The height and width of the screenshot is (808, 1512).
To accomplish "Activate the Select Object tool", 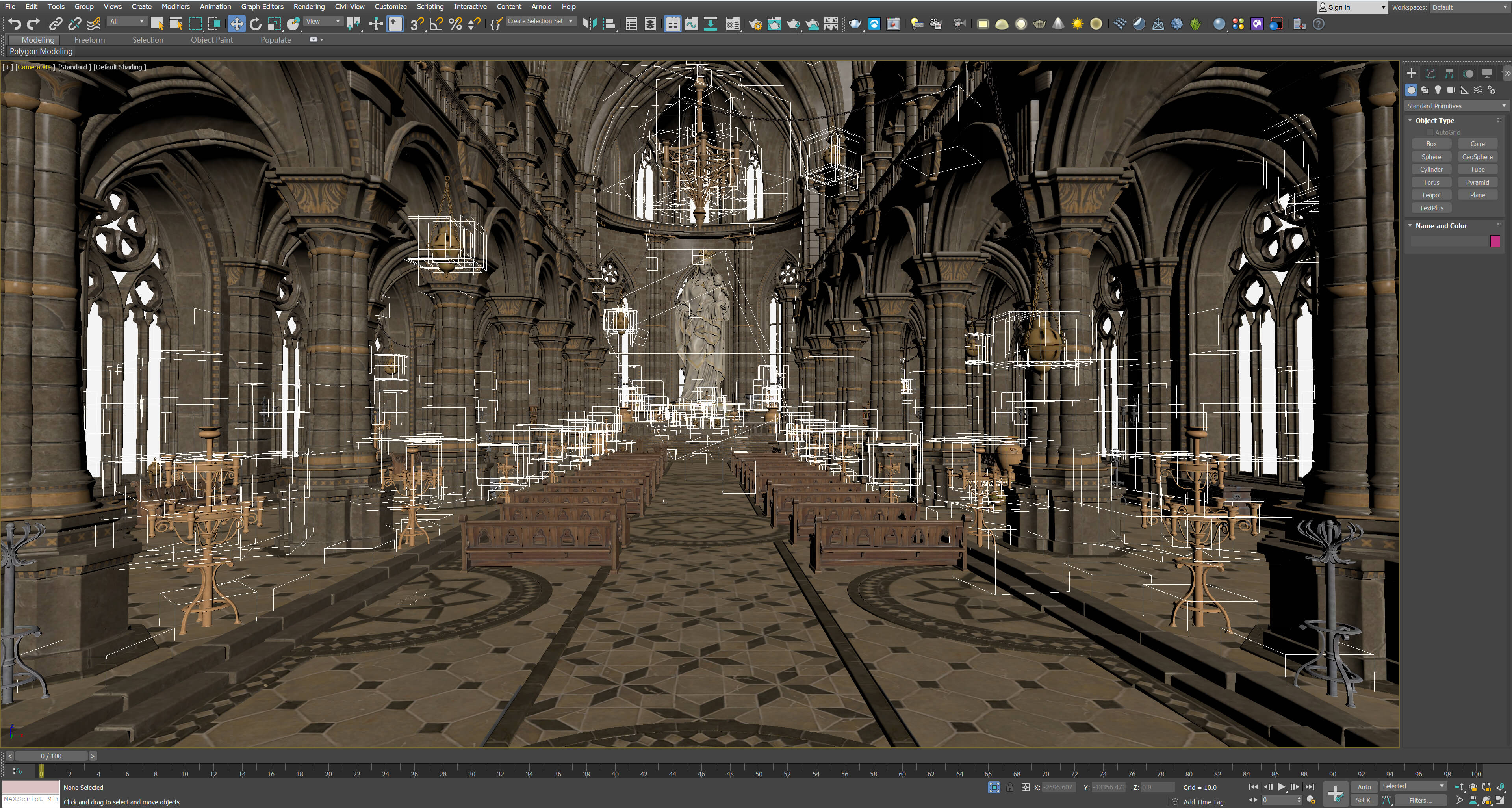I will tap(157, 24).
